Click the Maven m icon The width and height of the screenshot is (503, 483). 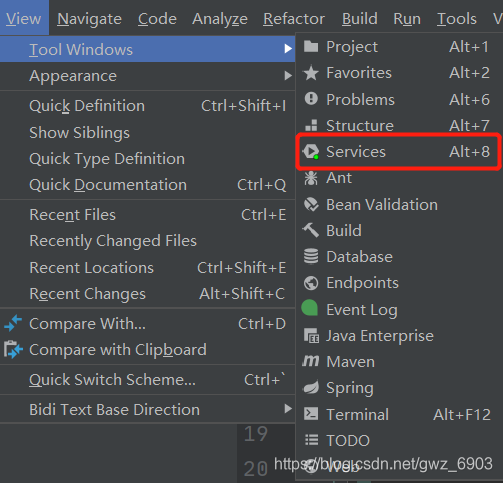tap(311, 361)
